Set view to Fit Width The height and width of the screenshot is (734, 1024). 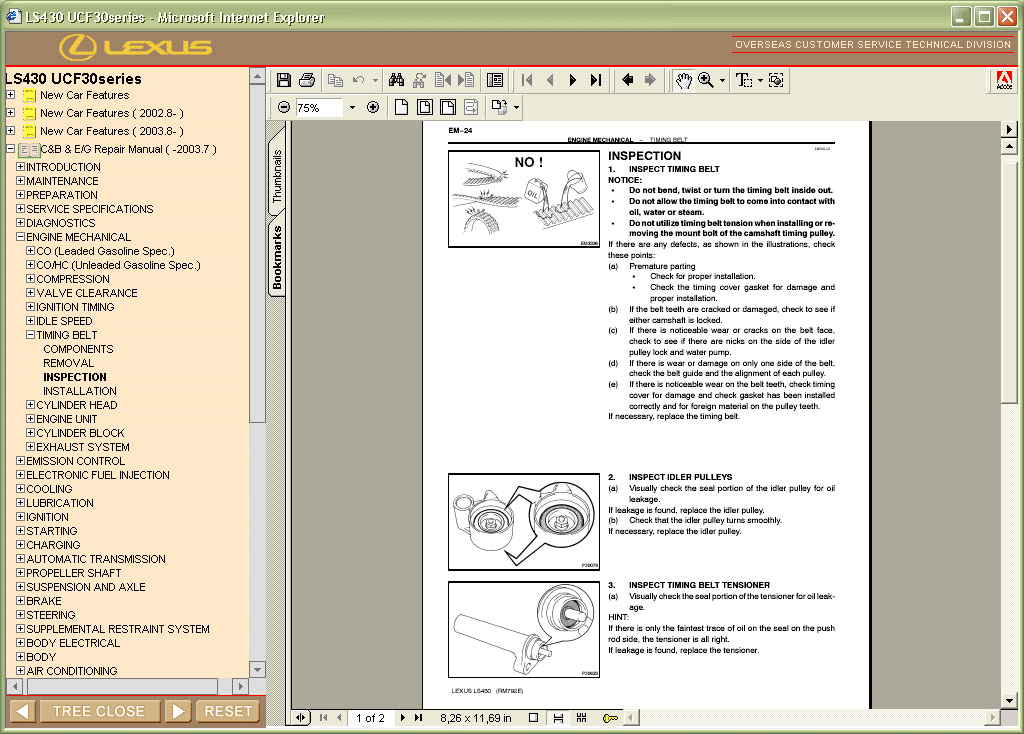[x=448, y=107]
